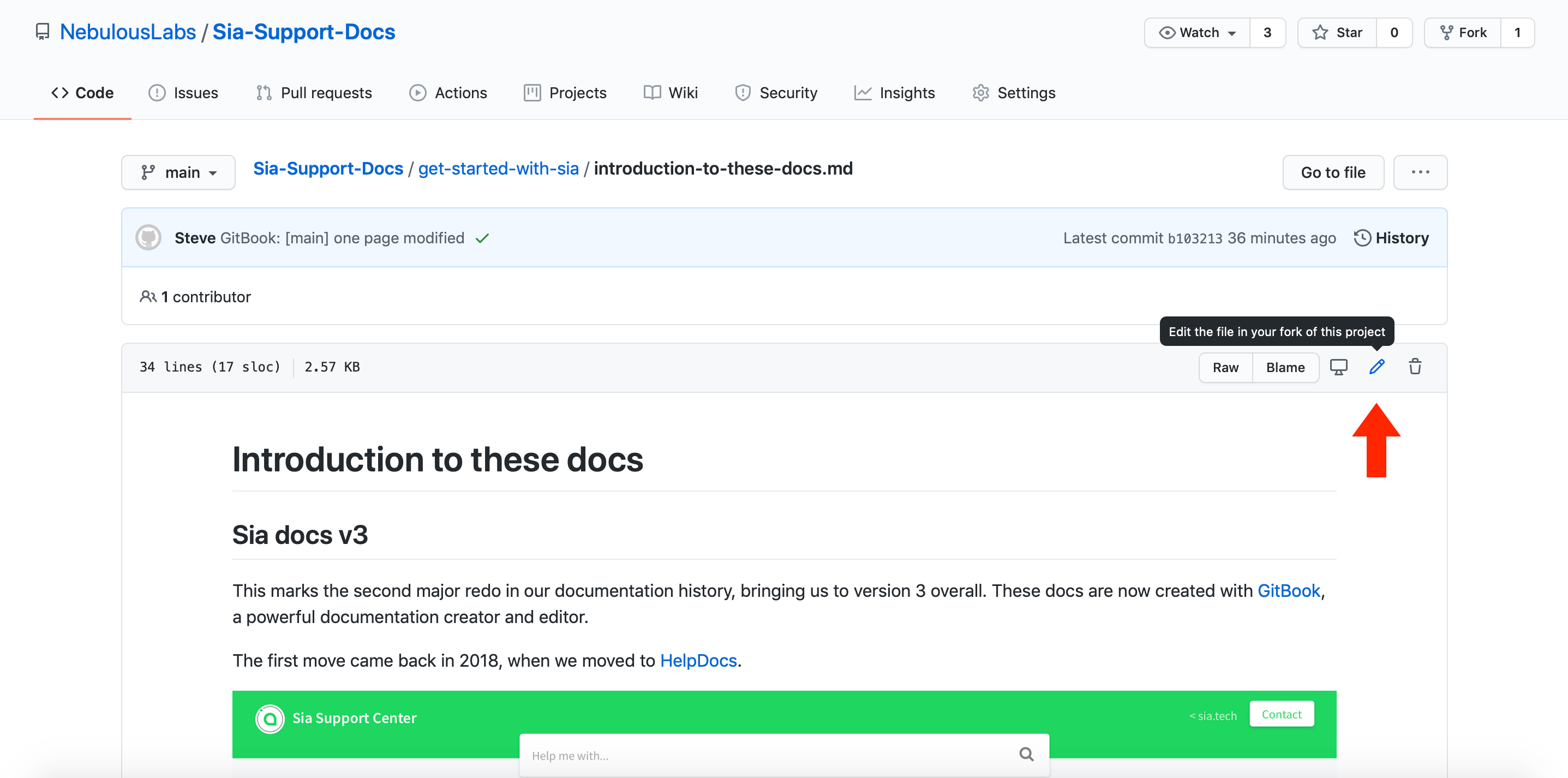
Task: Open the NebulousLabs organization link
Action: tap(128, 32)
